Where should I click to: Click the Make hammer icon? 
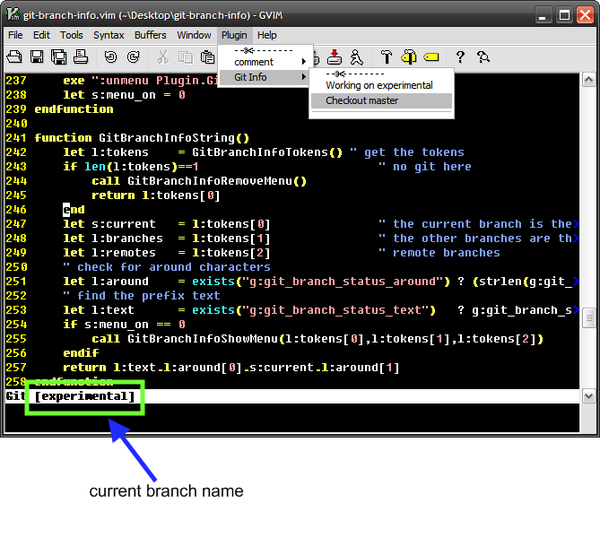pyautogui.click(x=386, y=57)
